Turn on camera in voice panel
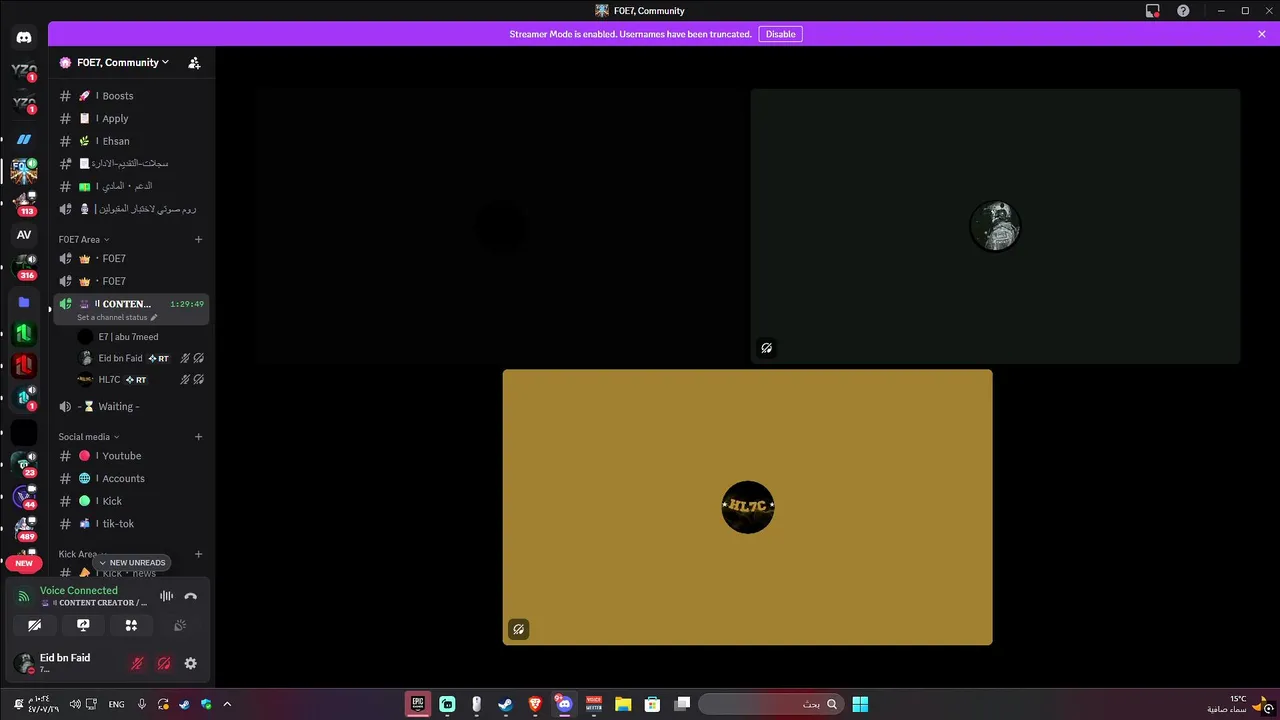This screenshot has height=720, width=1280. pyautogui.click(x=35, y=625)
